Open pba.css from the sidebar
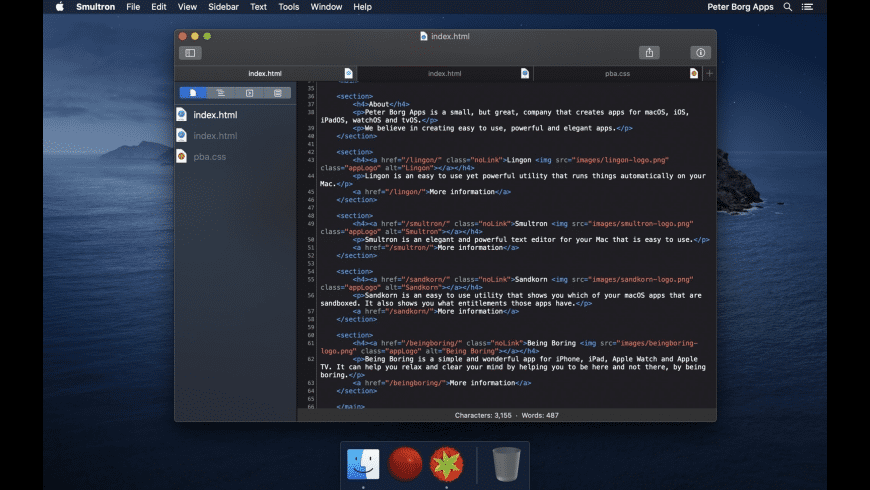 209,157
